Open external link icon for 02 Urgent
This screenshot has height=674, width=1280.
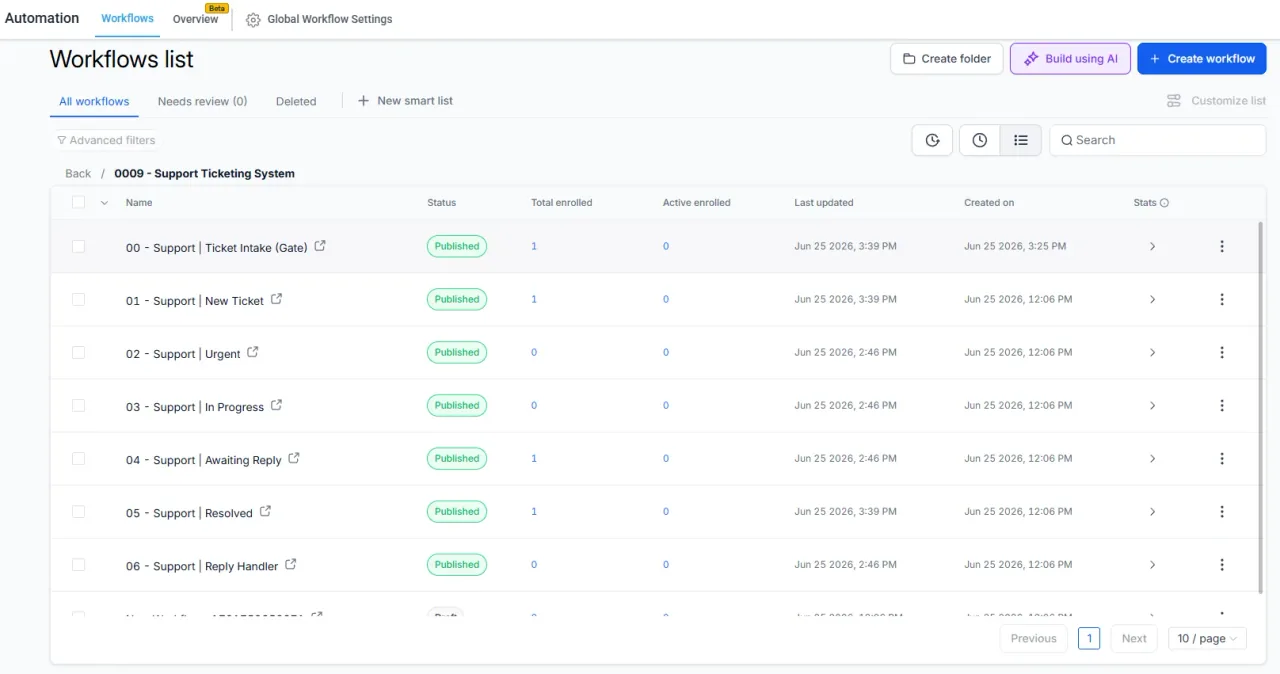pyautogui.click(x=253, y=352)
